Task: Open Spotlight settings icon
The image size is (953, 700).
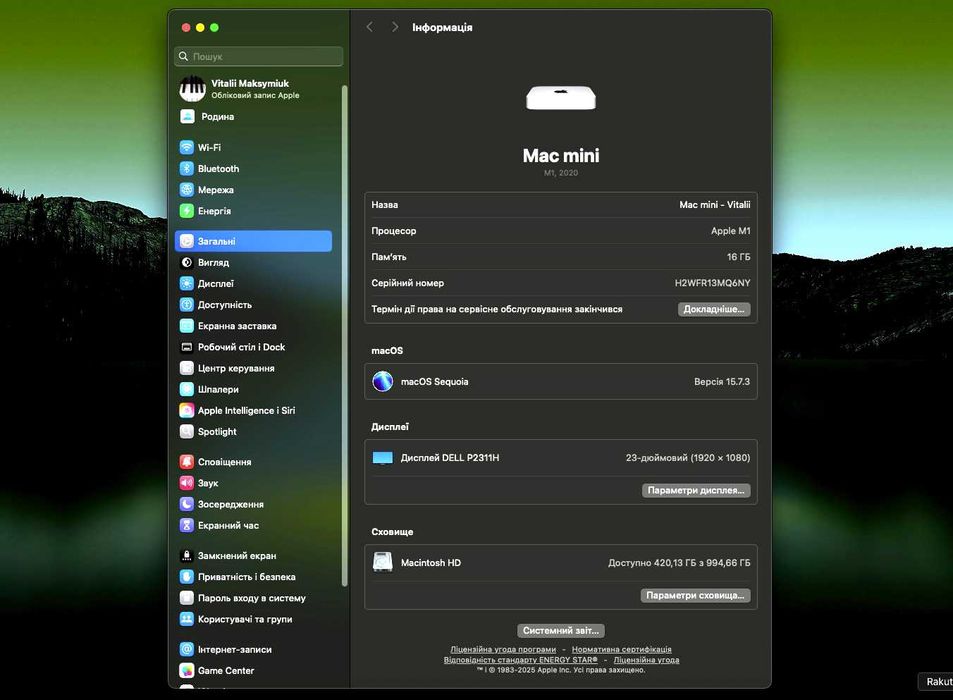Action: pyautogui.click(x=187, y=431)
